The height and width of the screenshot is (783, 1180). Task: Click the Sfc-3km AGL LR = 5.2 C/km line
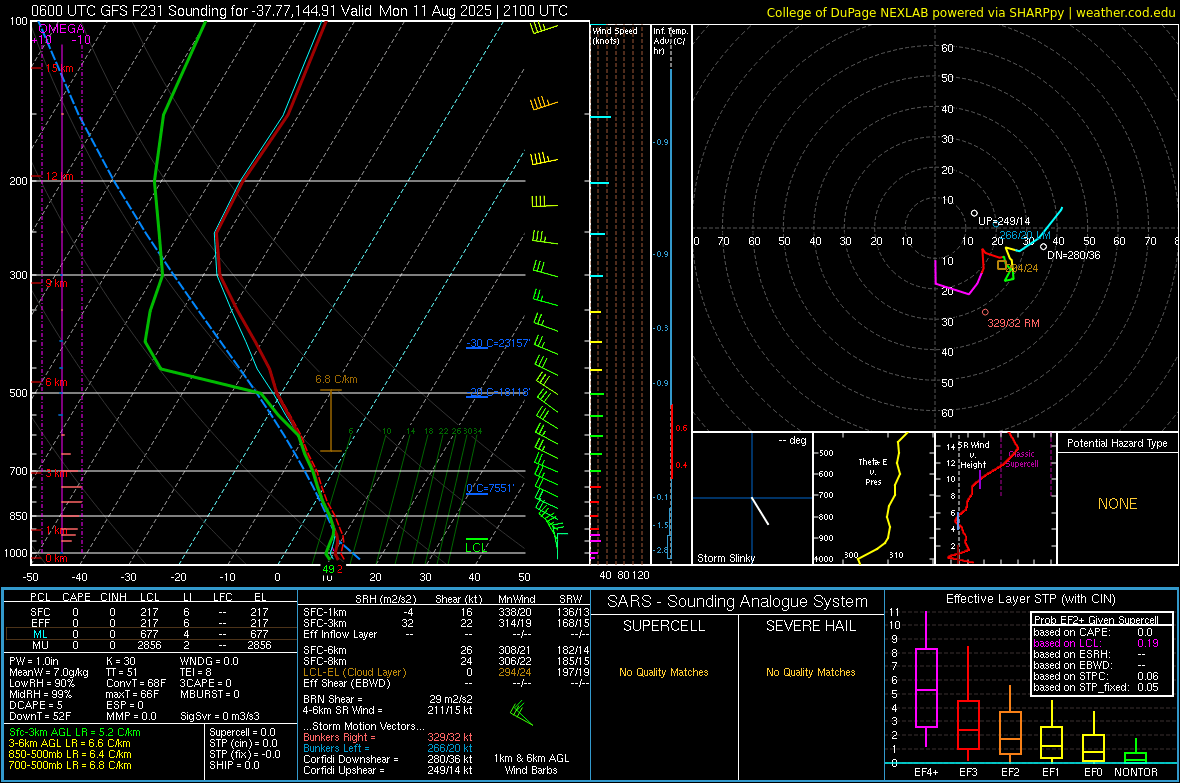tap(75, 732)
